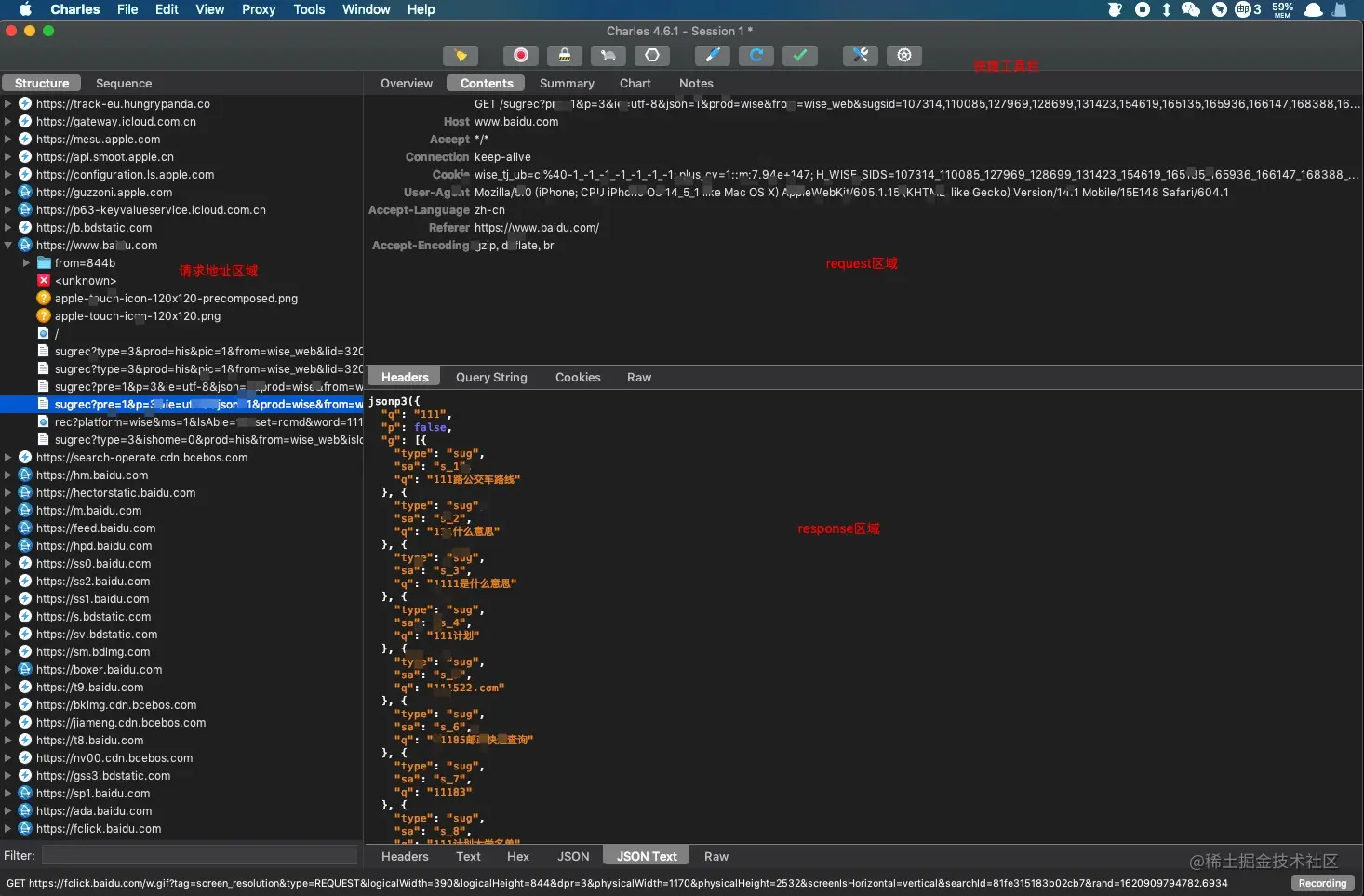
Task: Select the <unknown> request entry
Action: coord(86,280)
